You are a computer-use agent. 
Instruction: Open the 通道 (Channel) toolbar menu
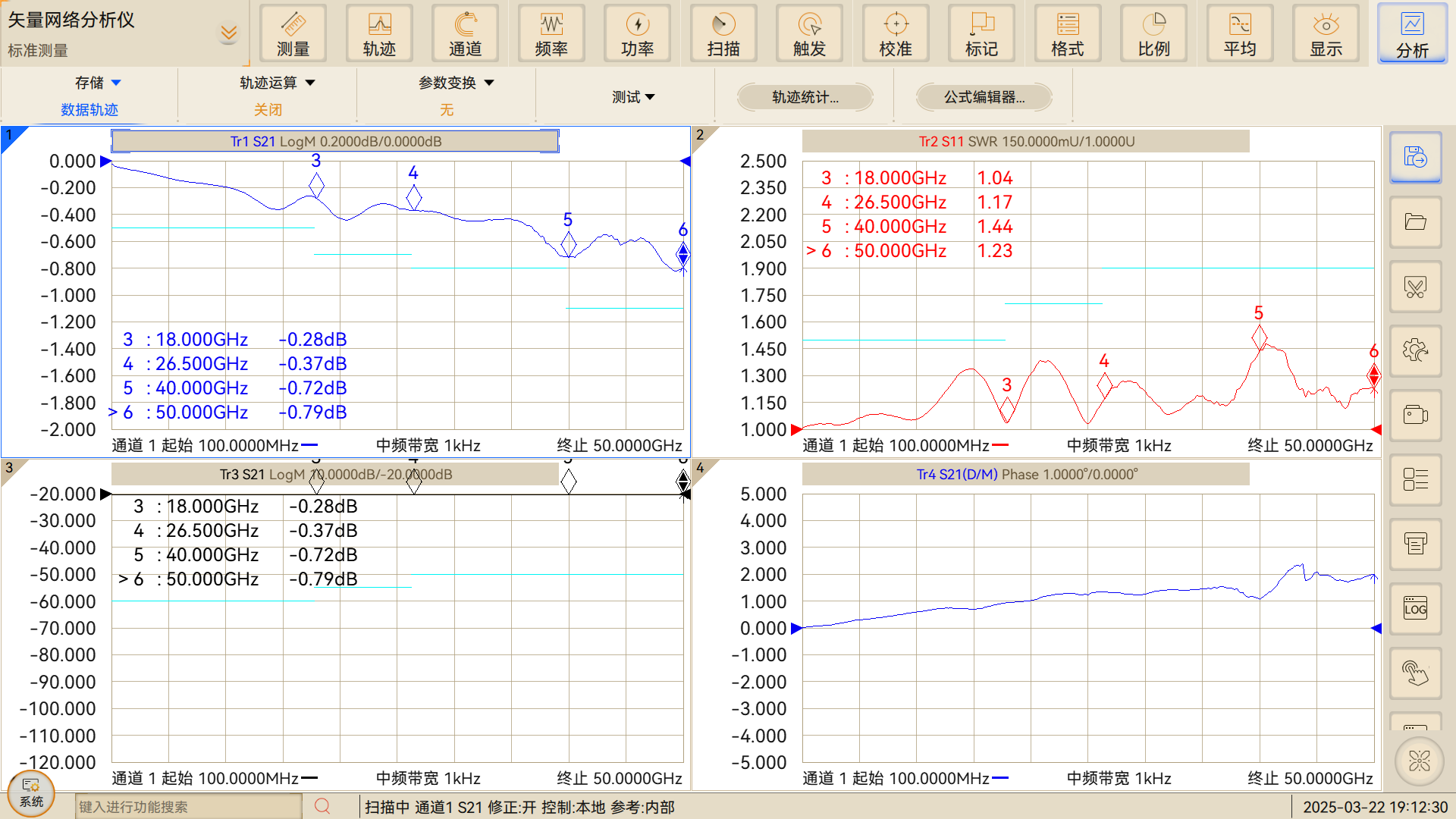[466, 33]
